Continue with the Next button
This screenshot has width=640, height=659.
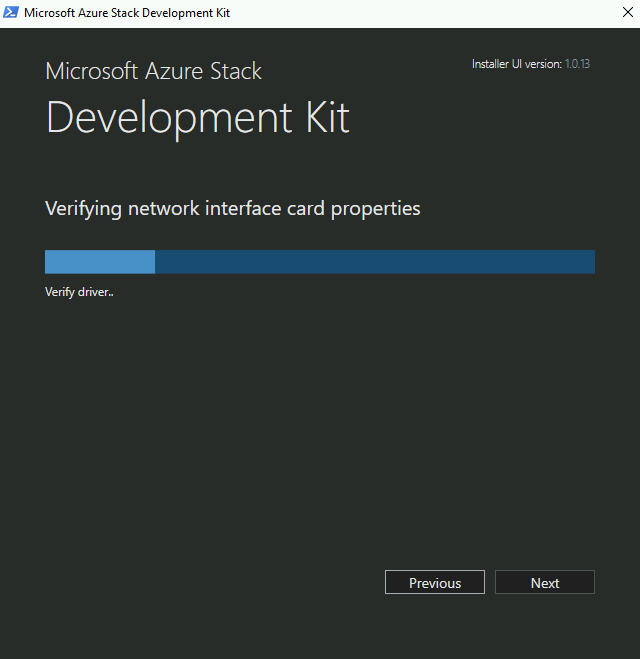[x=545, y=582]
